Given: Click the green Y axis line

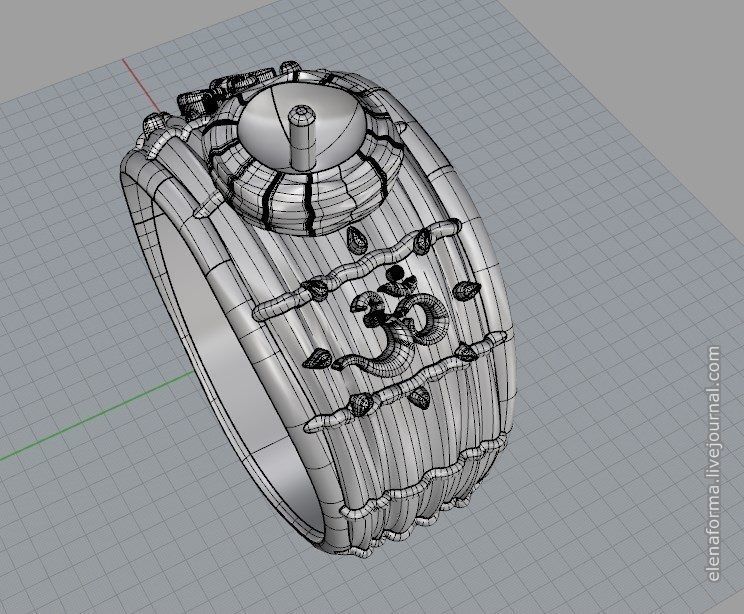Looking at the screenshot, I should click(95, 415).
